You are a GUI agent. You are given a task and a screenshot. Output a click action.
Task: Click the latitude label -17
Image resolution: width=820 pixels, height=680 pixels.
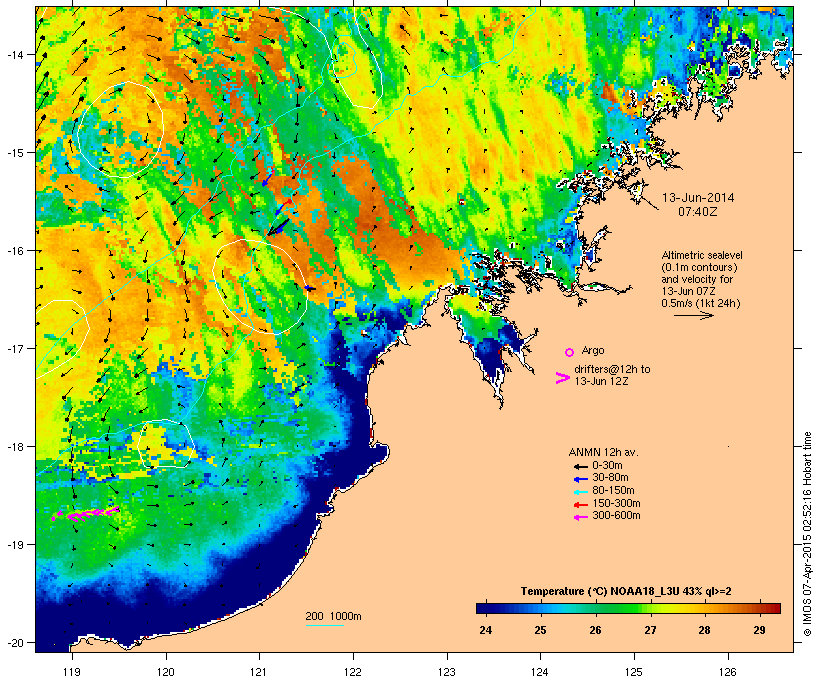pyautogui.click(x=14, y=348)
